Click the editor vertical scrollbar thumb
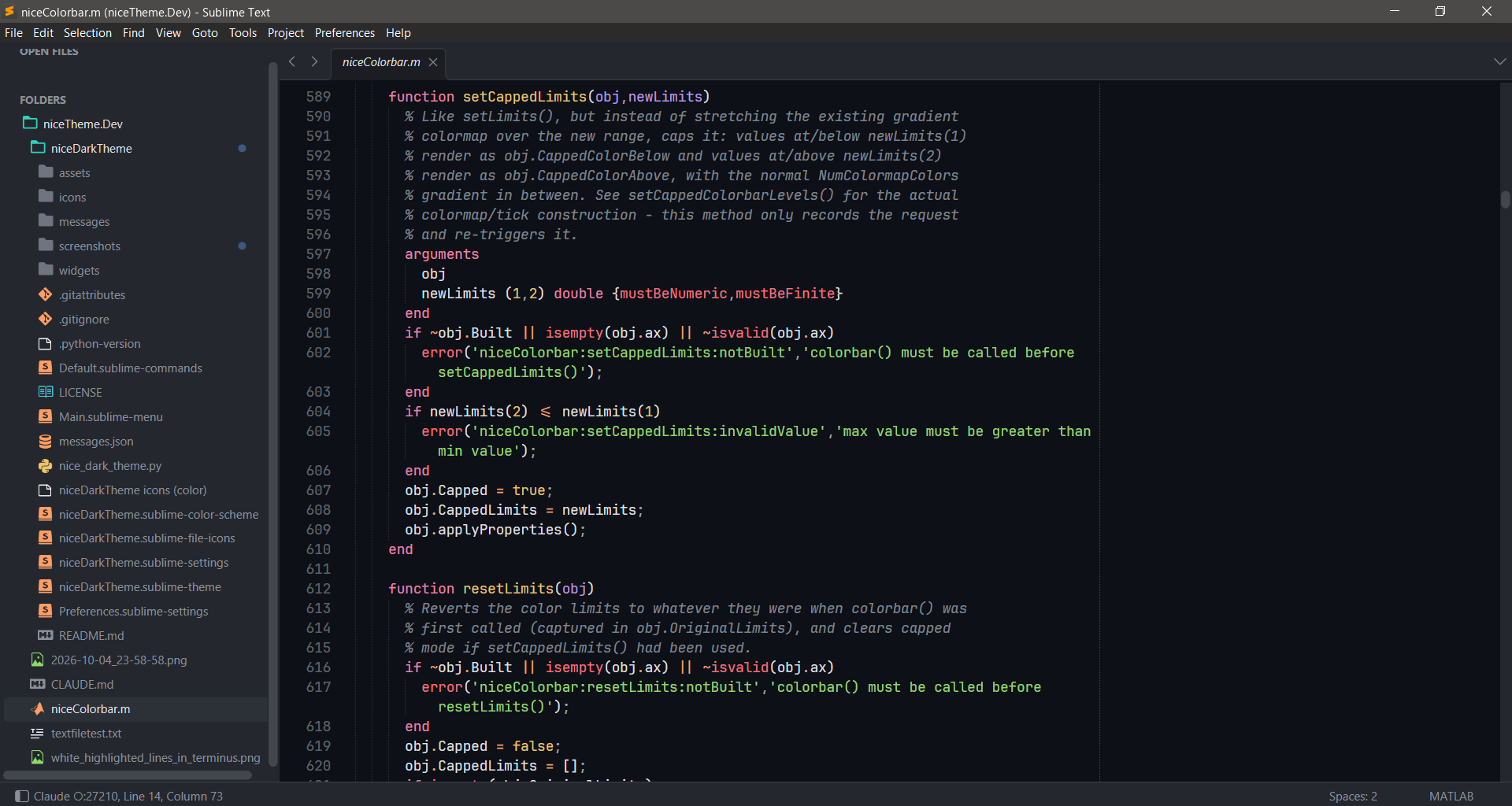1512x806 pixels. (1505, 199)
